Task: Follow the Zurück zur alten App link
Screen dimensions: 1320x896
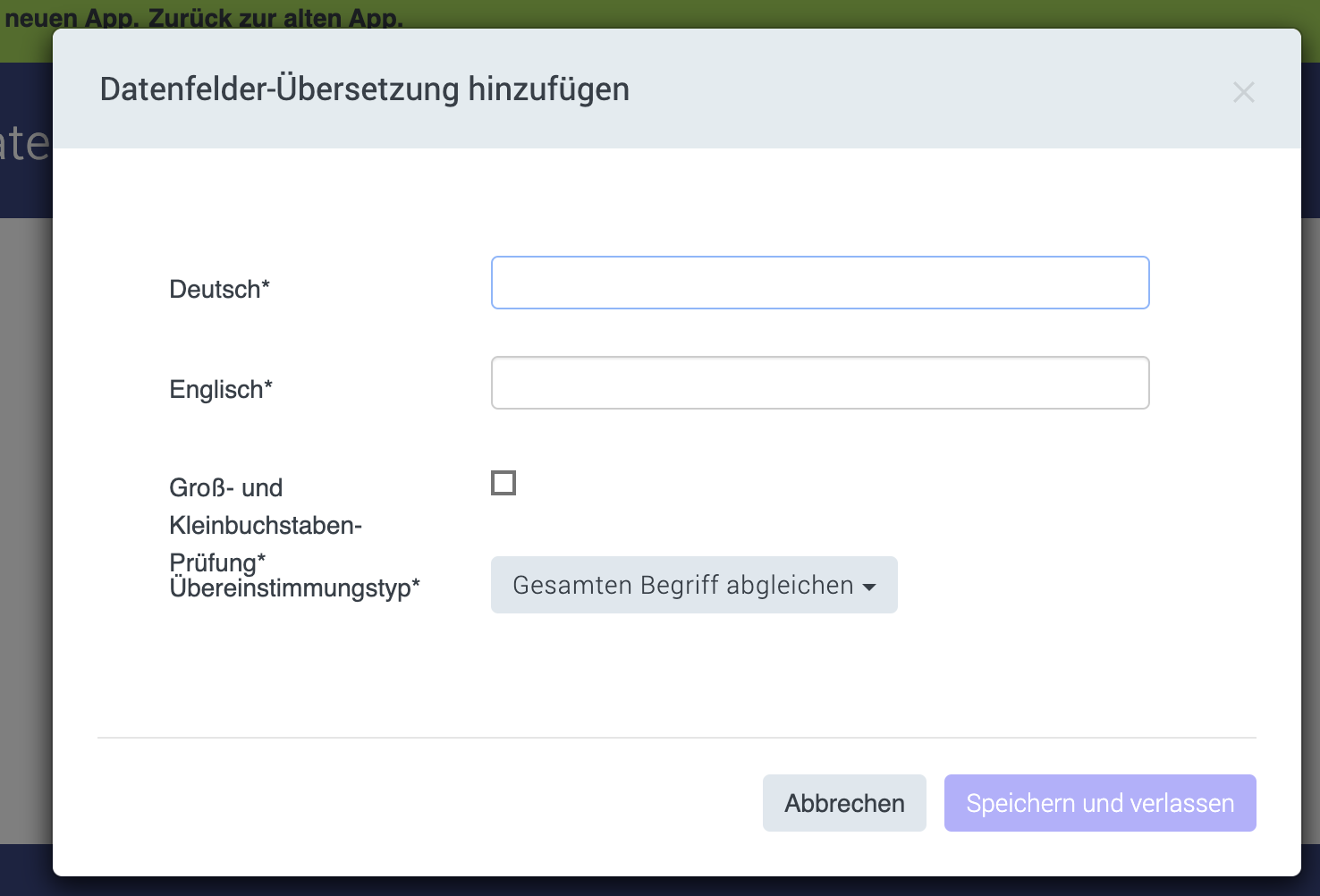Action: 275,18
